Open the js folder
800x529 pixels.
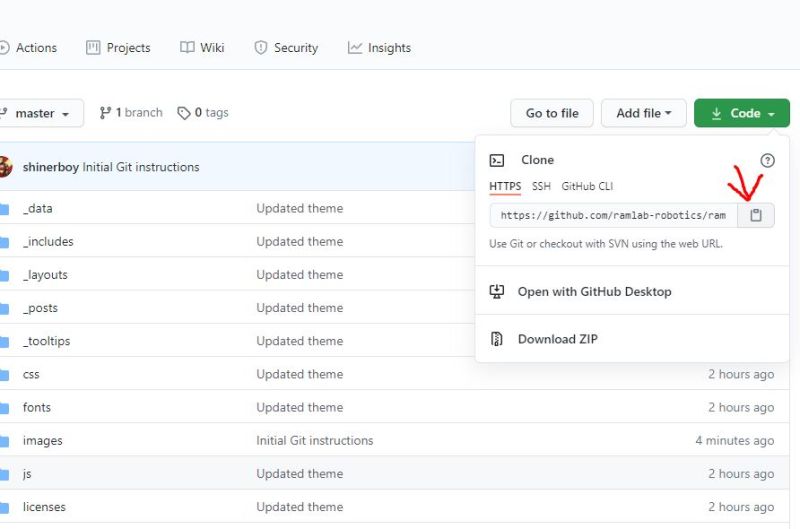tap(27, 474)
